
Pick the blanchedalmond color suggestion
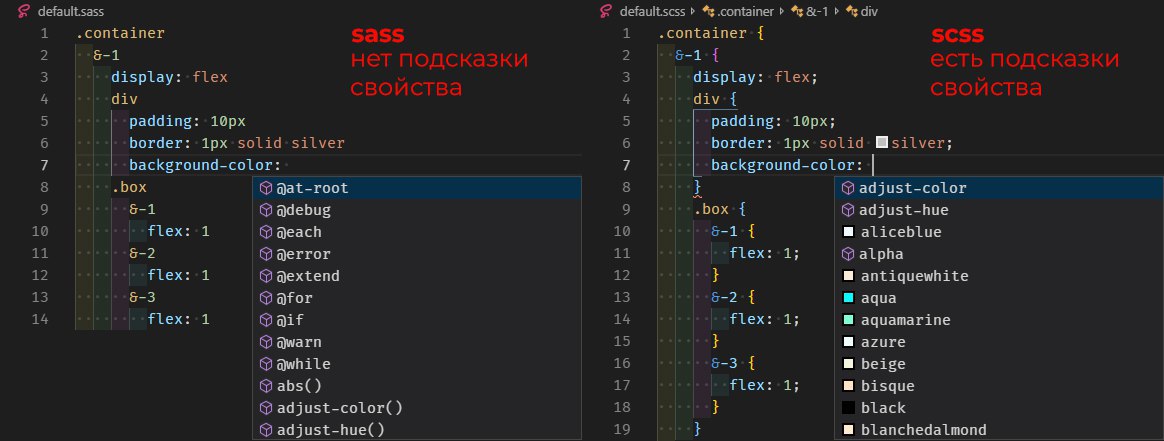(x=999, y=430)
